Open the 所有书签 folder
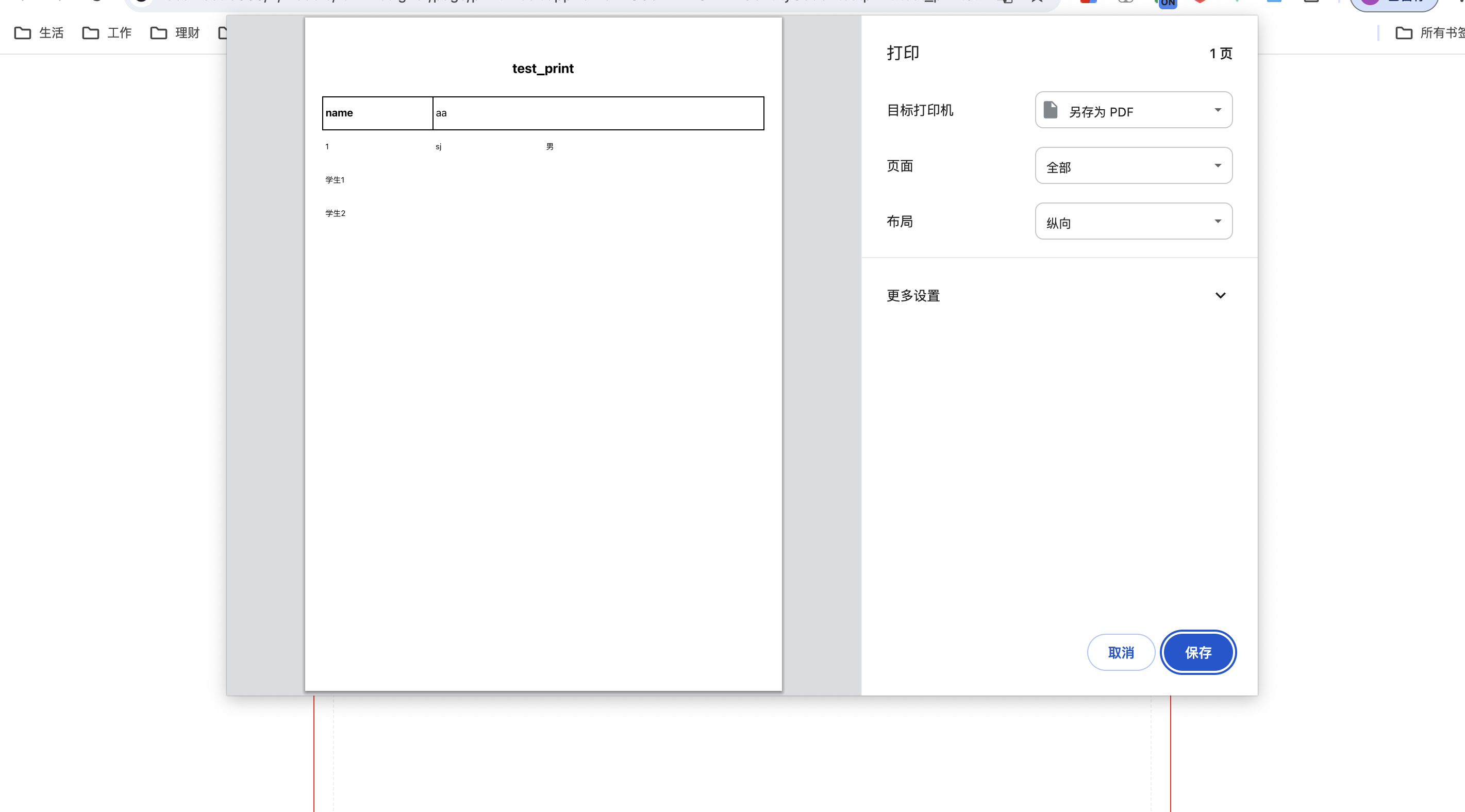This screenshot has height=812, width=1465. pyautogui.click(x=1429, y=33)
